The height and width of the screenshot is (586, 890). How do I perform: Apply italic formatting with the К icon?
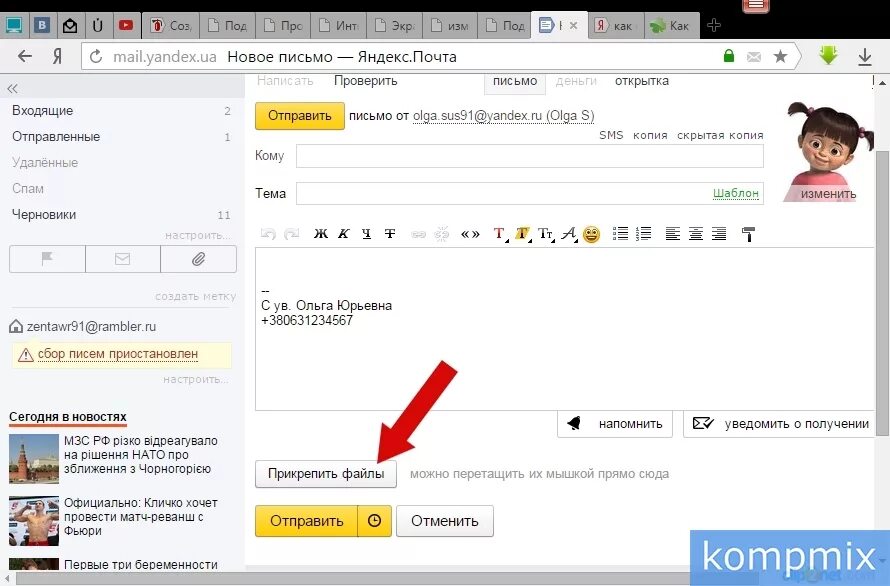[x=343, y=233]
